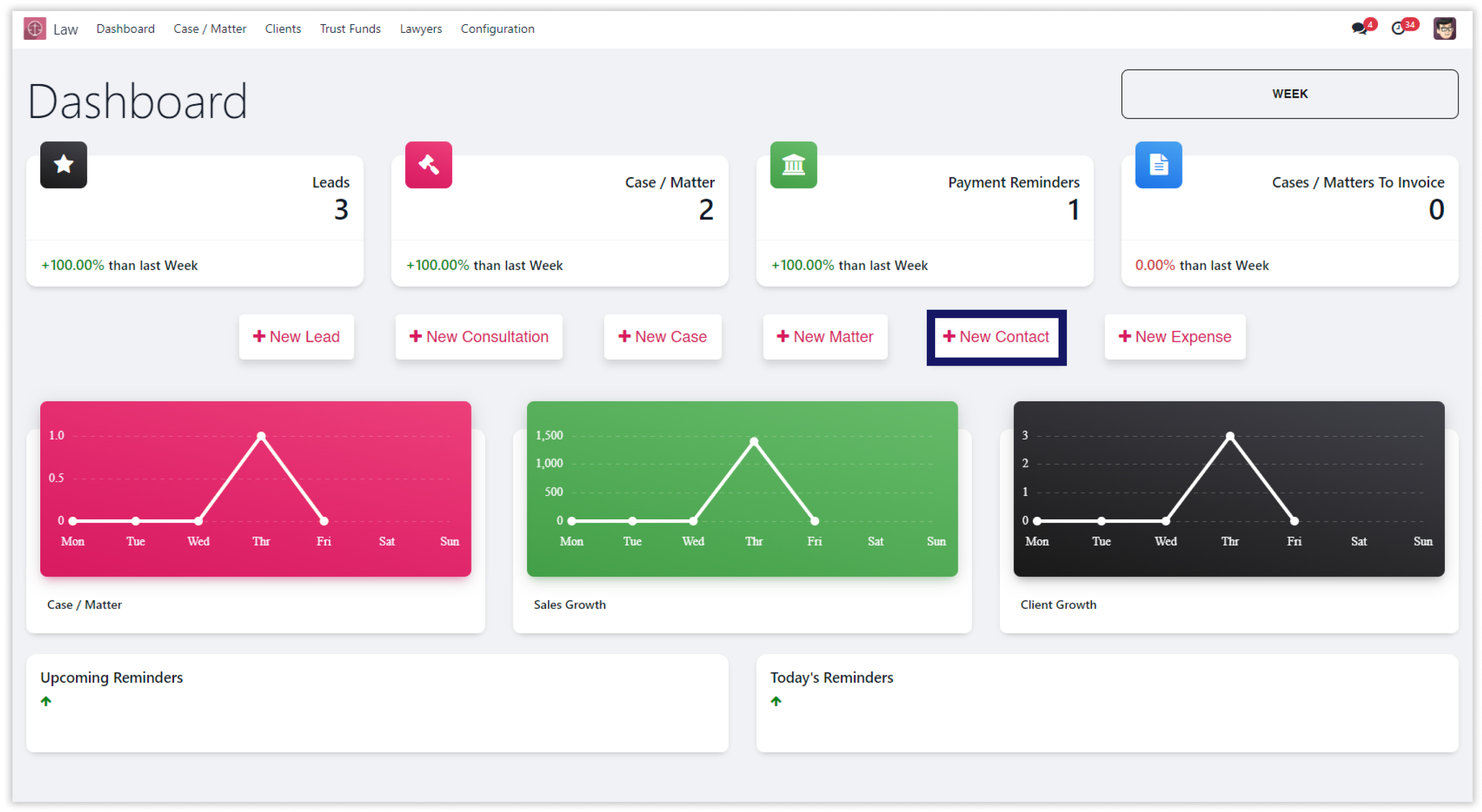Viewport: 1482px width, 812px height.
Task: Click the Today's Reminders heading
Action: pyautogui.click(x=831, y=677)
